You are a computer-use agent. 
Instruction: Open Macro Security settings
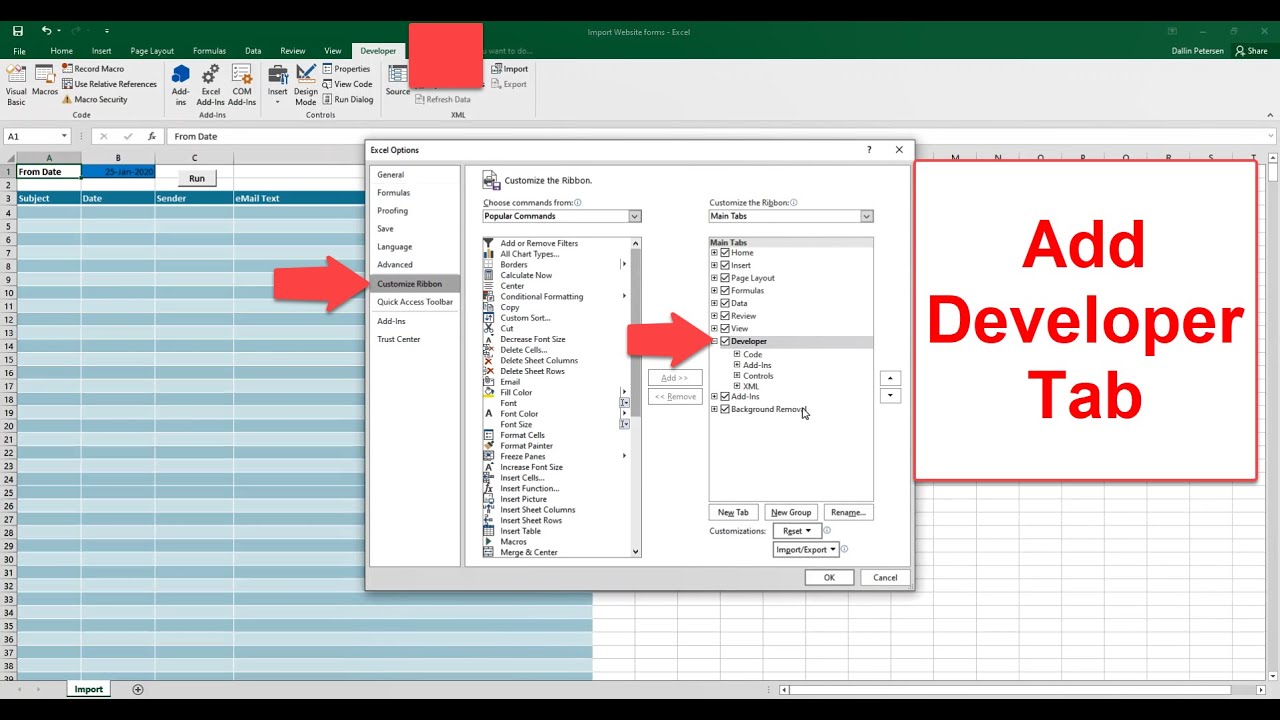94,99
